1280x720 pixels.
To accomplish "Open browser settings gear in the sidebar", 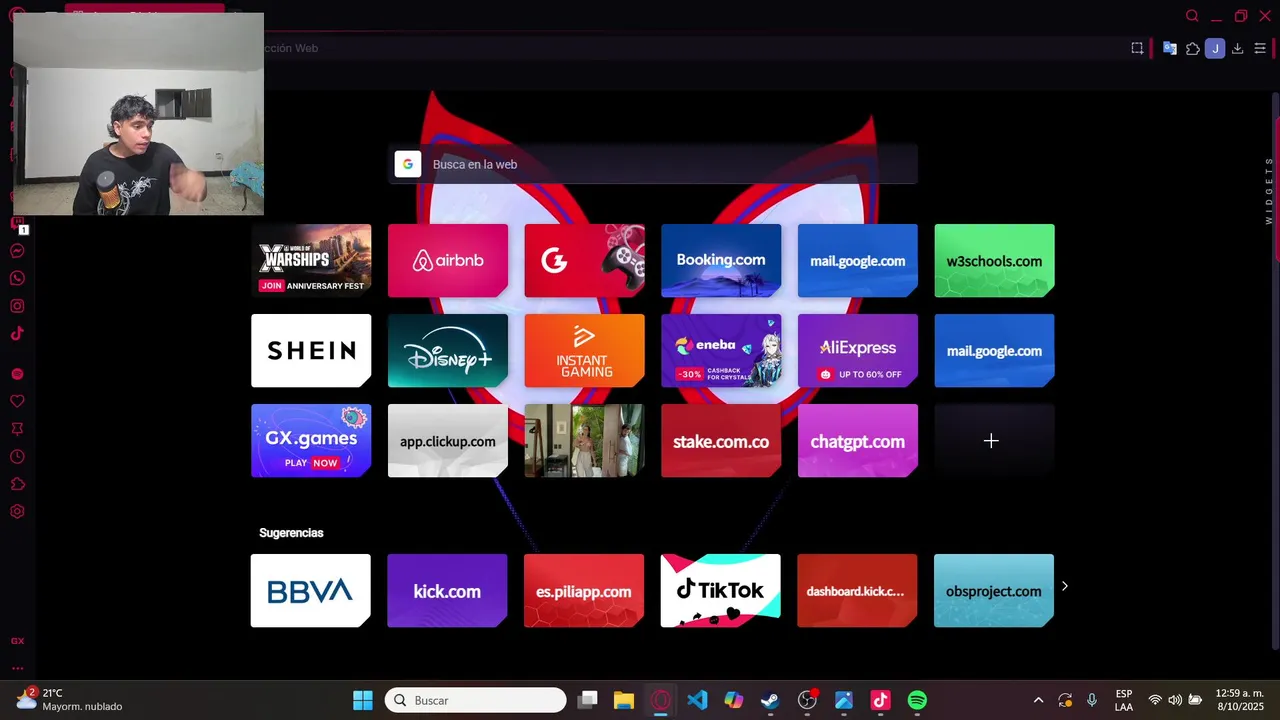I will [x=17, y=511].
